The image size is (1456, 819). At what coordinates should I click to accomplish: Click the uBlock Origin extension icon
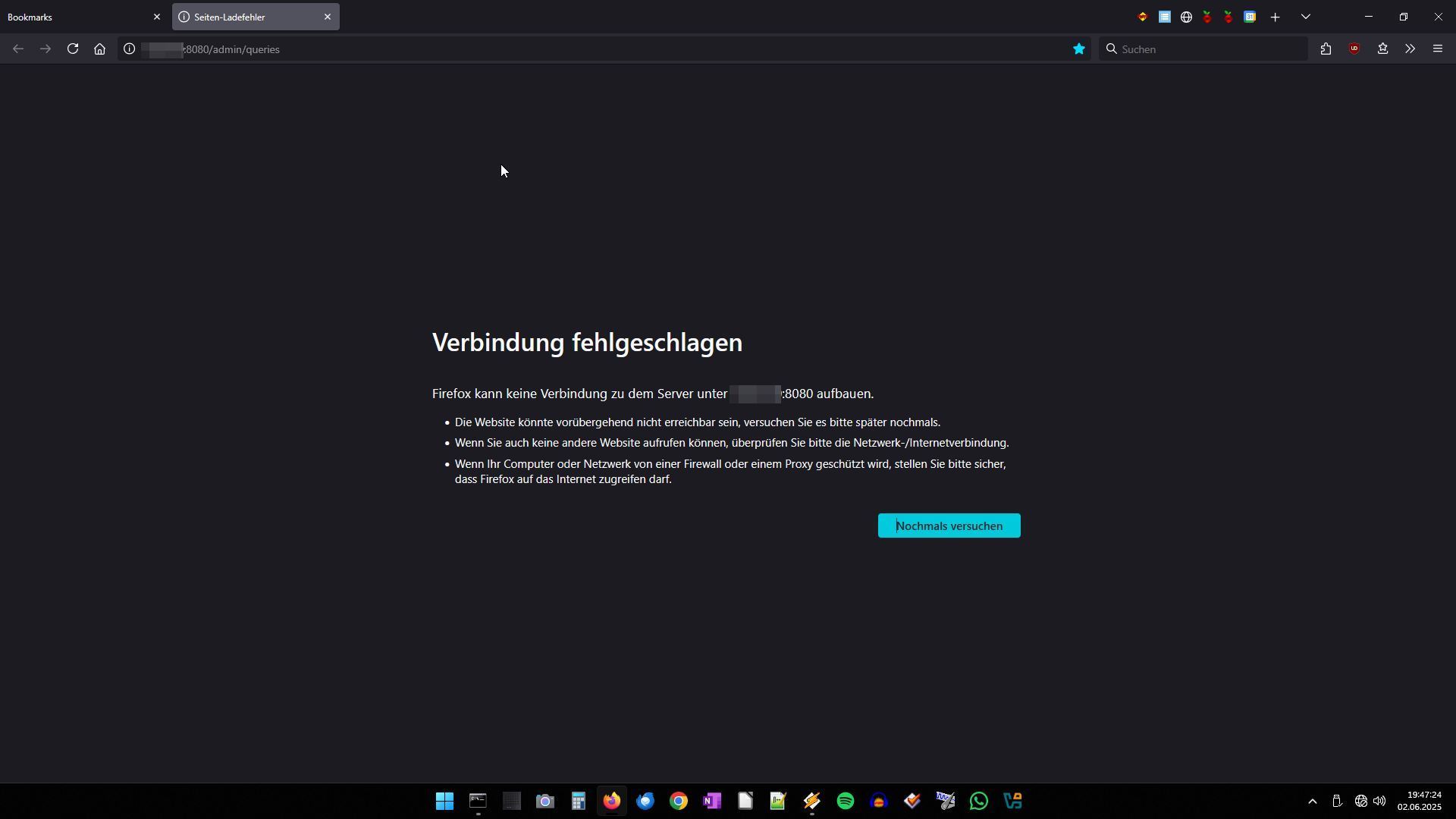(x=1354, y=49)
